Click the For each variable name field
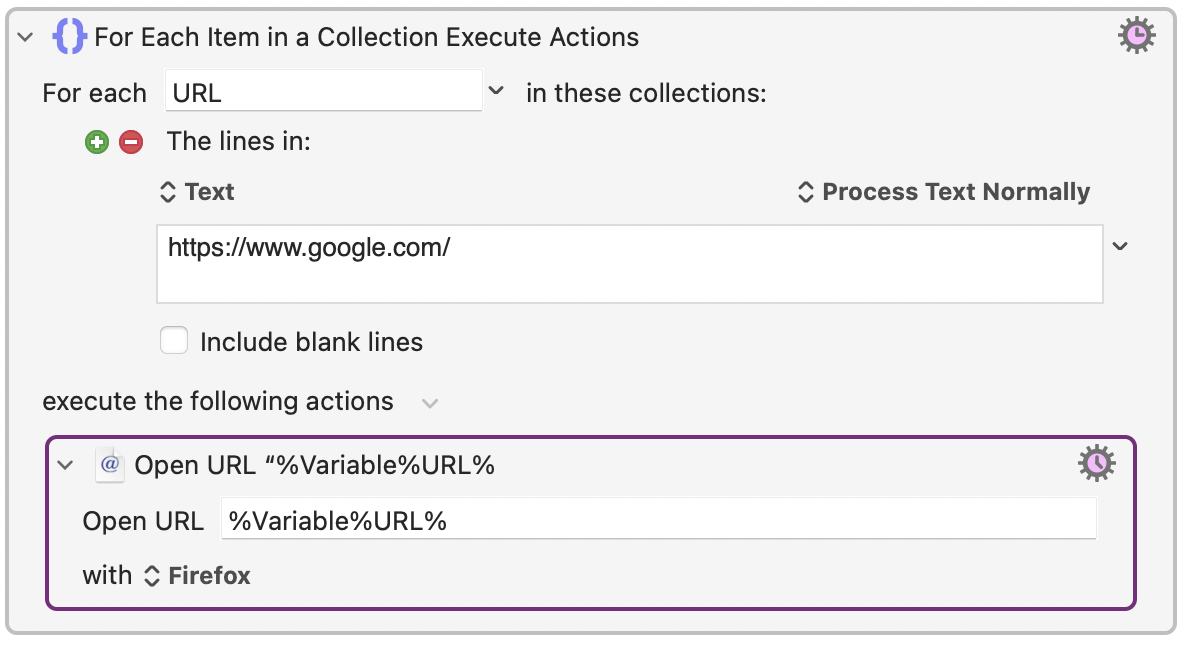Screen dimensions: 1190x646 323,92
